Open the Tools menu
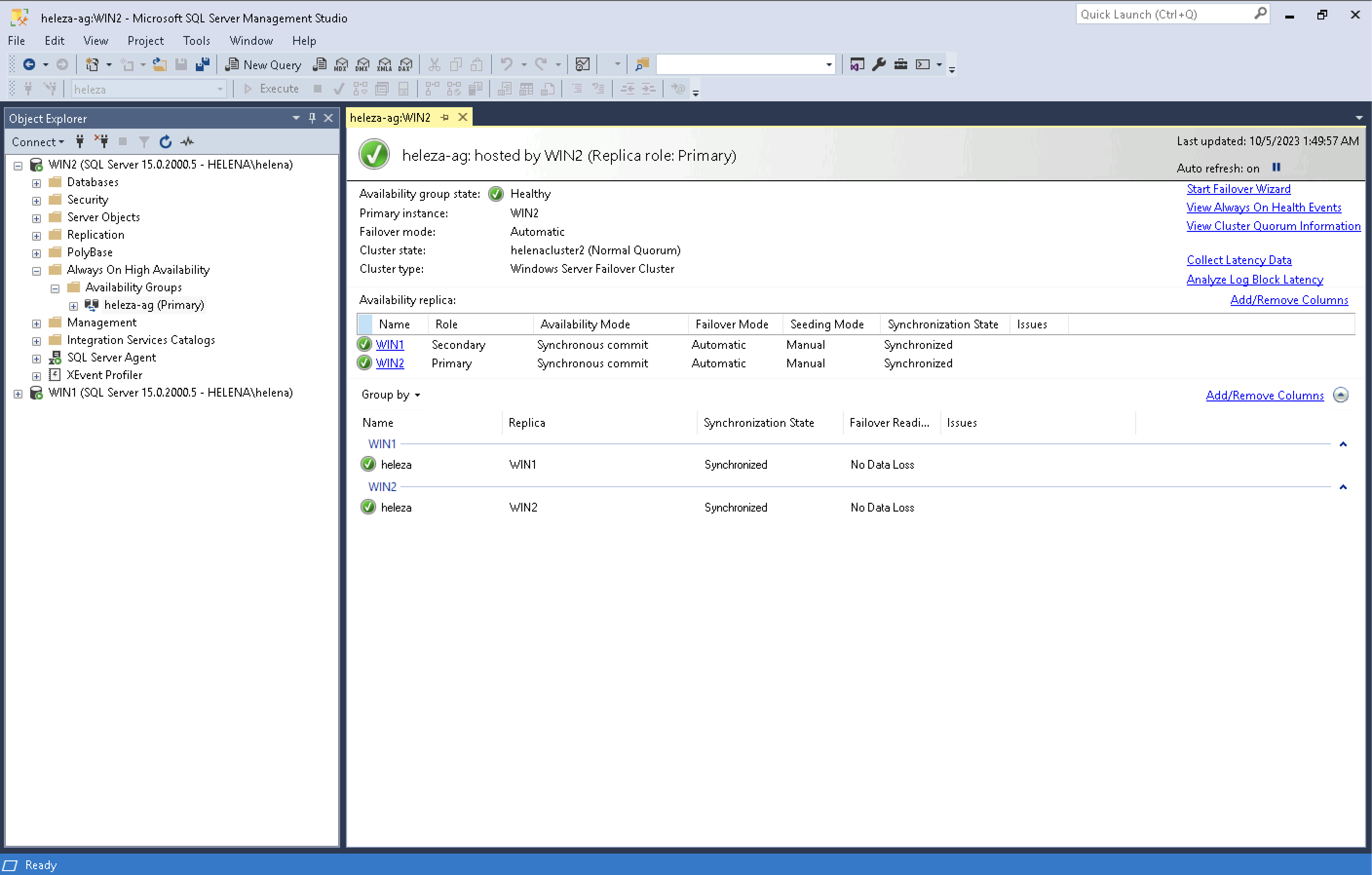Viewport: 1372px width, 875px height. tap(196, 40)
